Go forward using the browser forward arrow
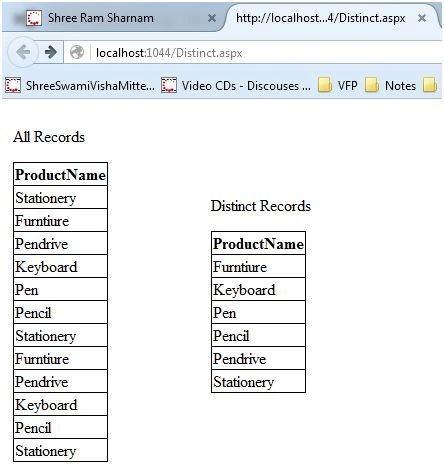 coord(50,52)
